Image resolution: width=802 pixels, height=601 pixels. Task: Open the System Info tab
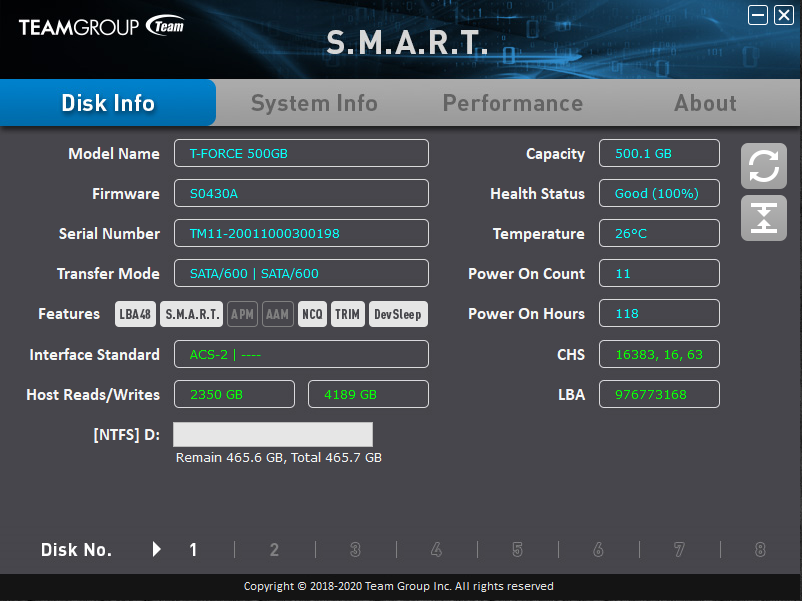pos(314,103)
